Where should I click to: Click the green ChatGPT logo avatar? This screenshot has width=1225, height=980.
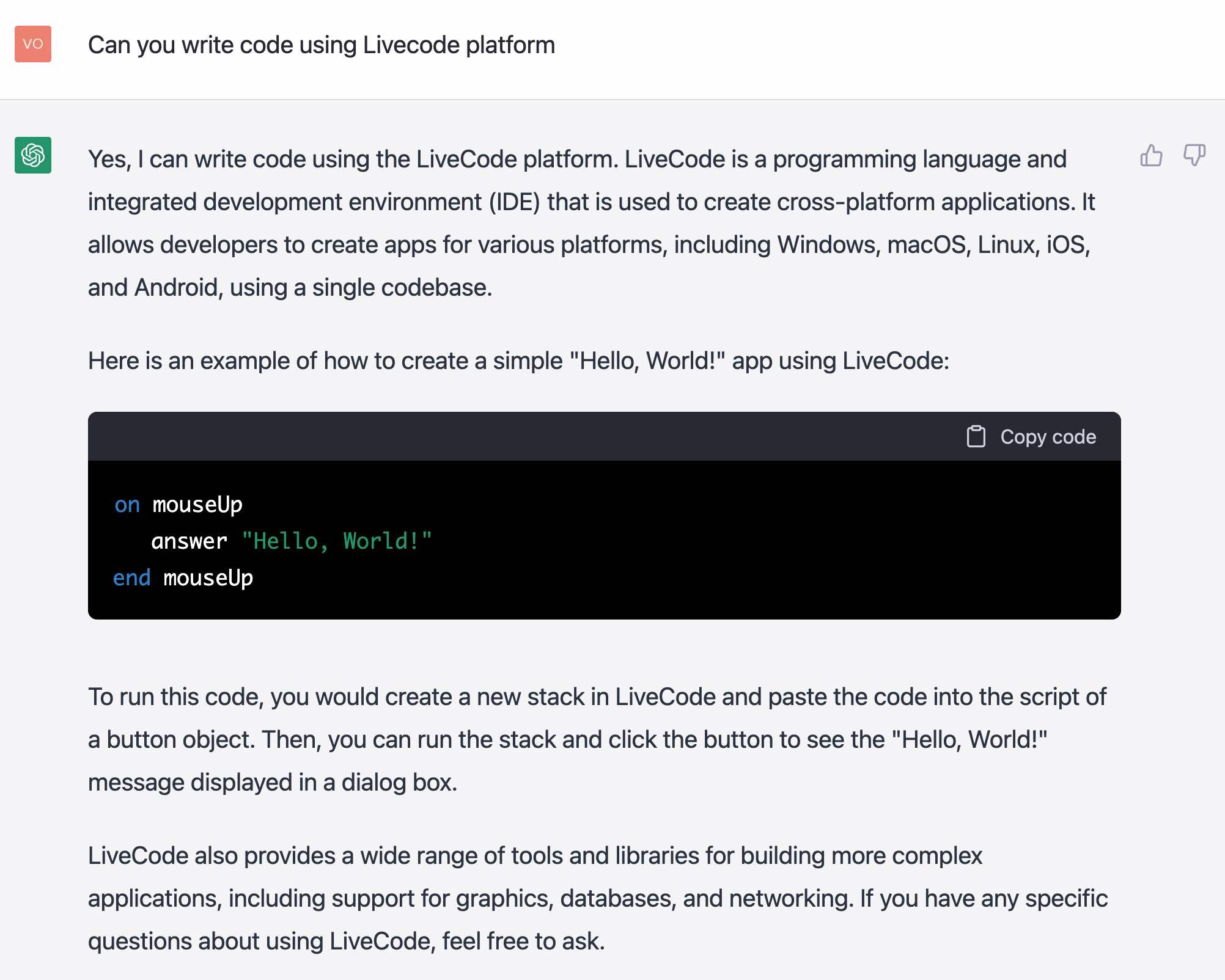(33, 155)
